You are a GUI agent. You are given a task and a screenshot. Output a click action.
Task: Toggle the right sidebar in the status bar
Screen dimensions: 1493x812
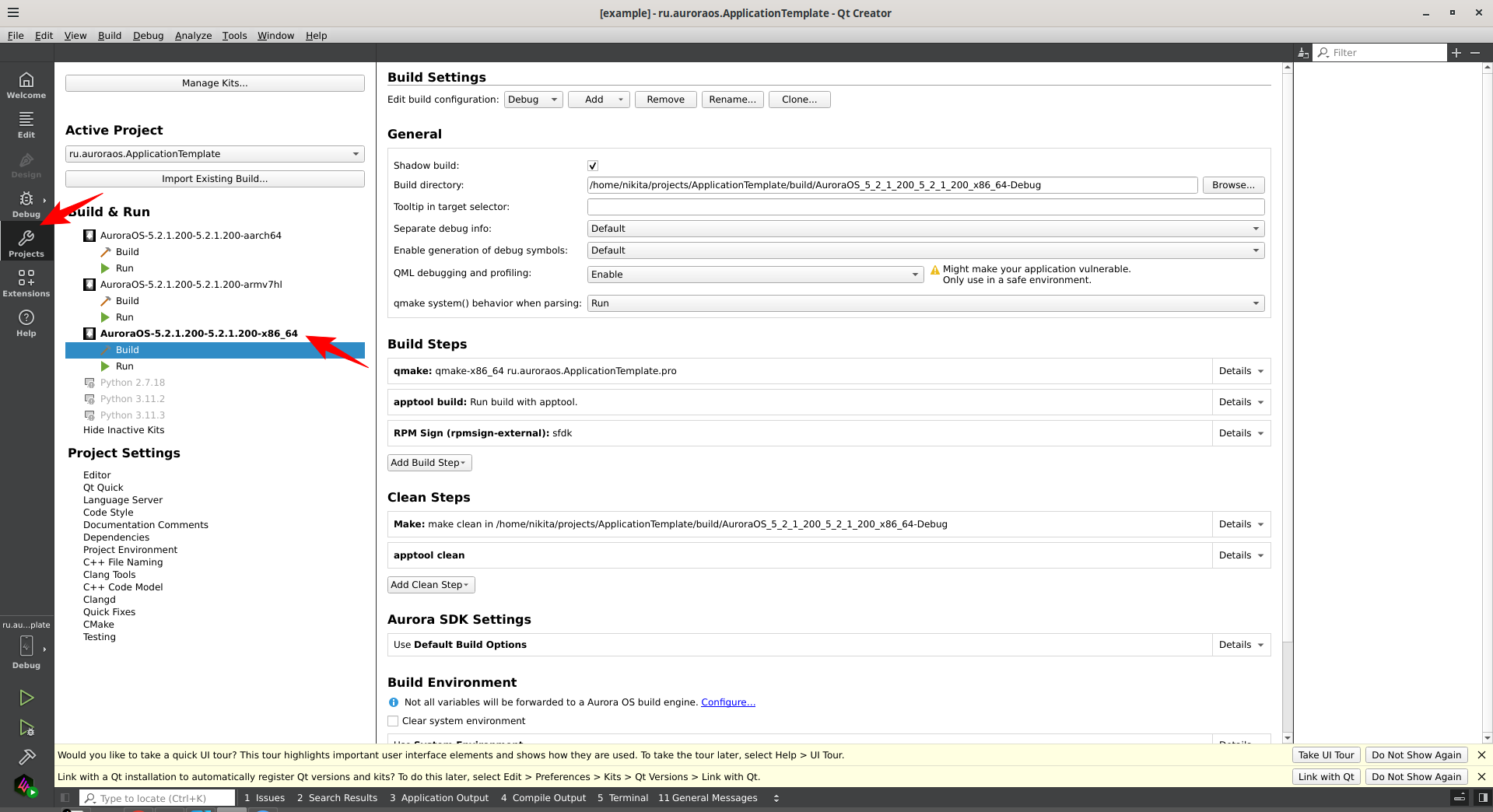click(1483, 798)
